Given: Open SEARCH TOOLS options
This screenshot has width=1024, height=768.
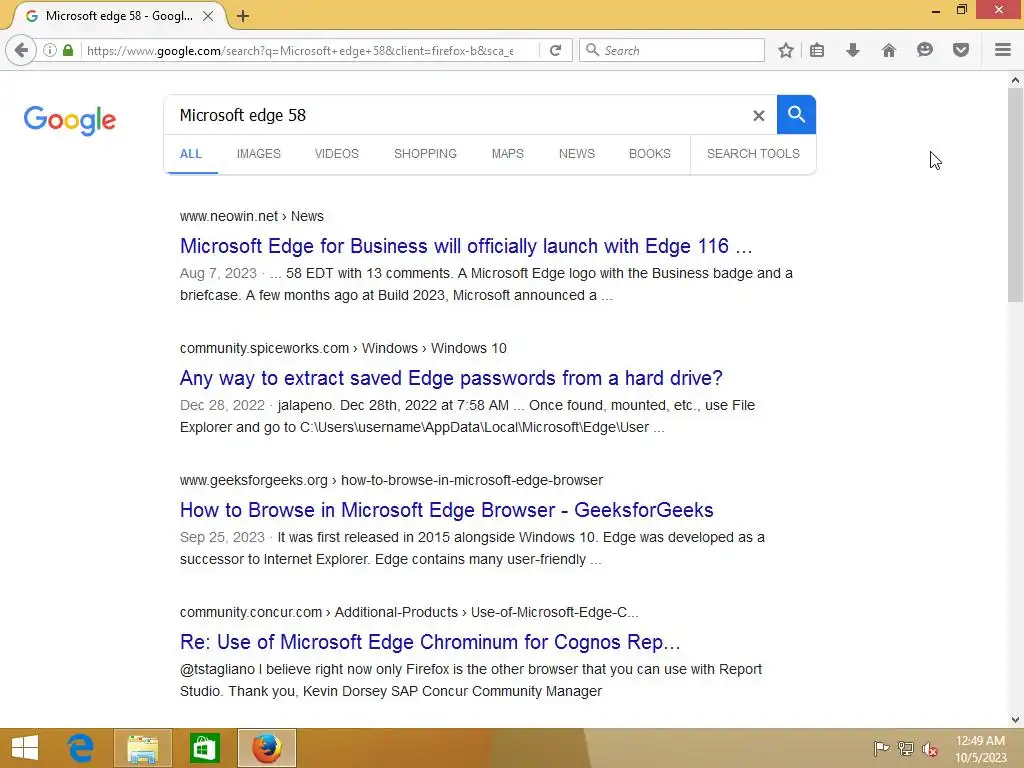Looking at the screenshot, I should (753, 154).
